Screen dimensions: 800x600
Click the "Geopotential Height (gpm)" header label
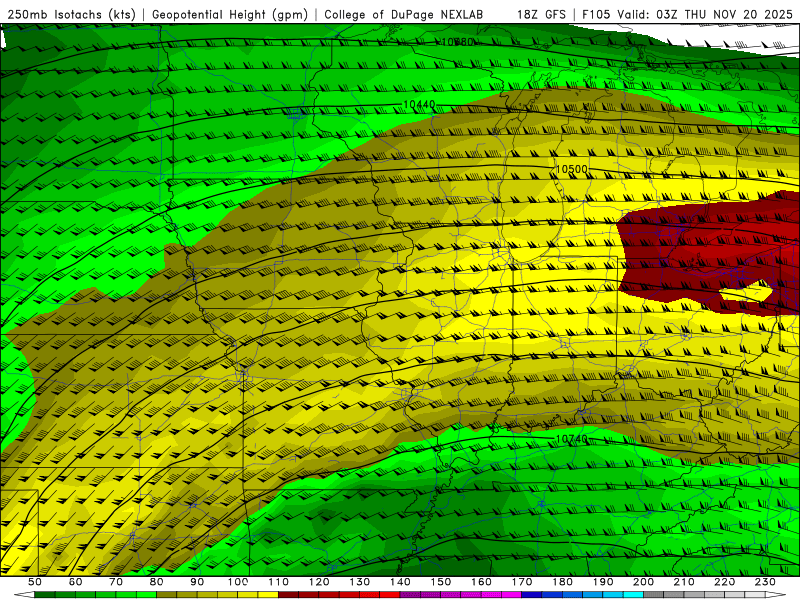tap(230, 14)
